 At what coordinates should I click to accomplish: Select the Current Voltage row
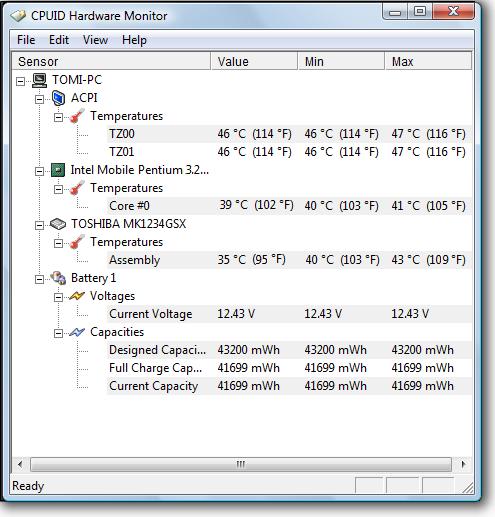coord(289,314)
